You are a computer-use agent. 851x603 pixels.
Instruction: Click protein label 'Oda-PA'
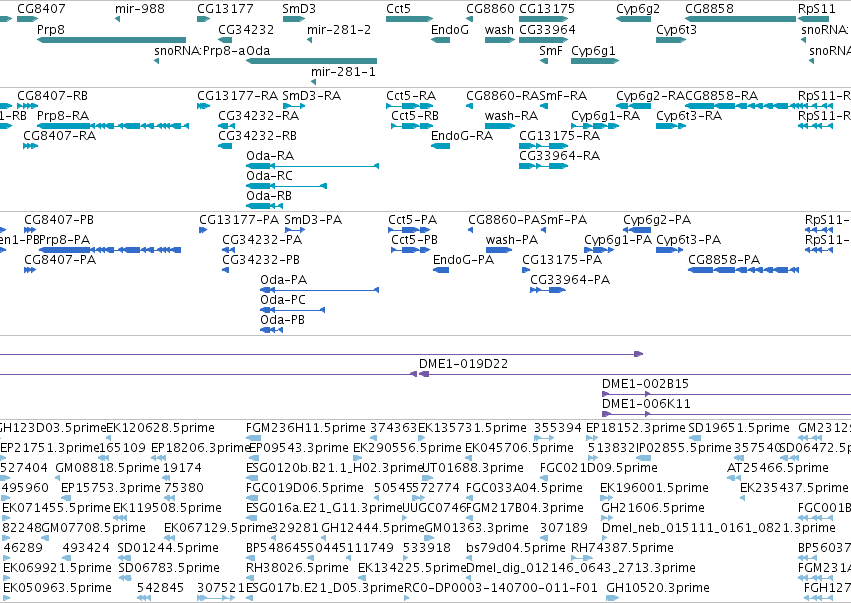click(283, 280)
